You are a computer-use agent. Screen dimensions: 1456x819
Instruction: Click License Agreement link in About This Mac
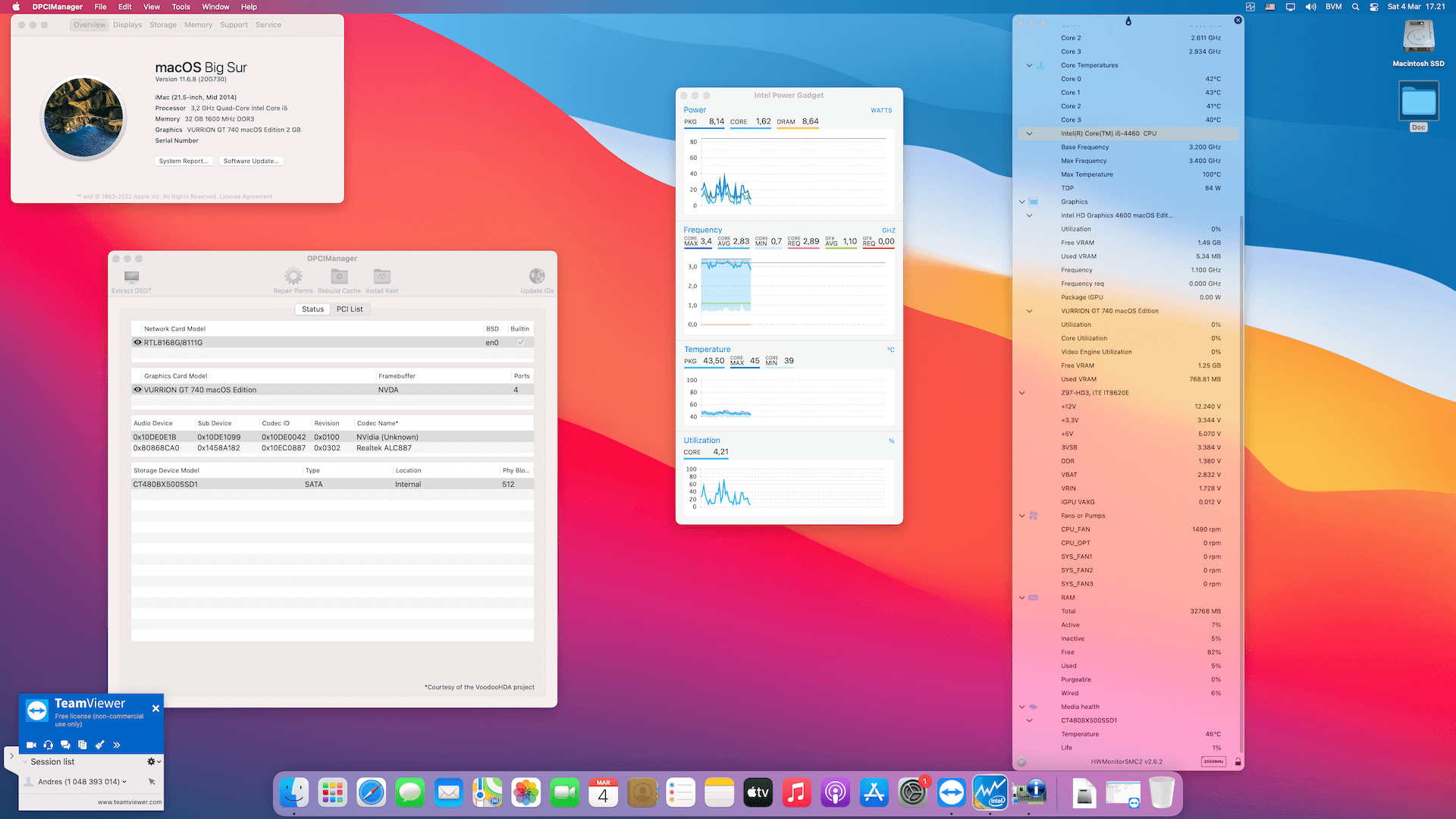point(246,196)
